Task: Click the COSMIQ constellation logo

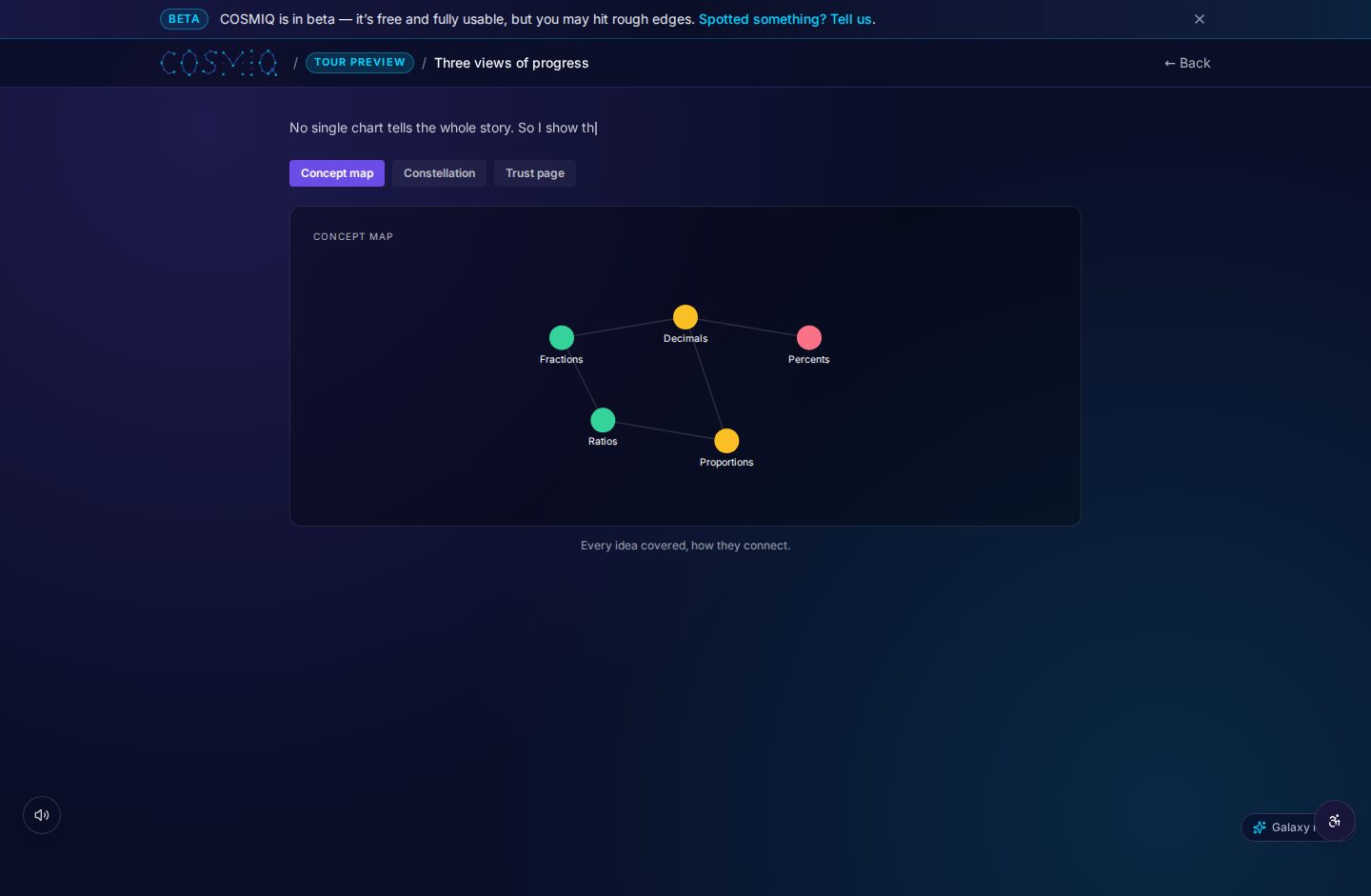Action: 219,63
